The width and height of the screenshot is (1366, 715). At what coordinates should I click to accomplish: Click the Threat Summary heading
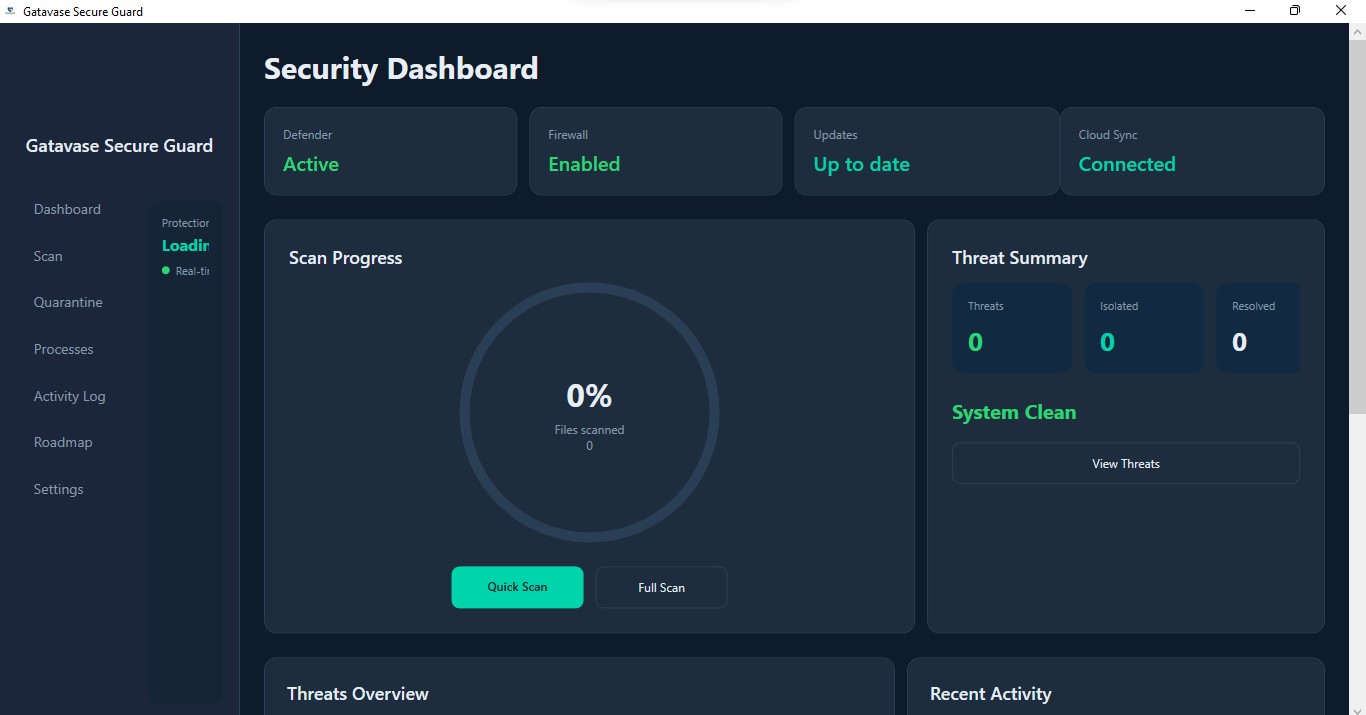(1019, 258)
